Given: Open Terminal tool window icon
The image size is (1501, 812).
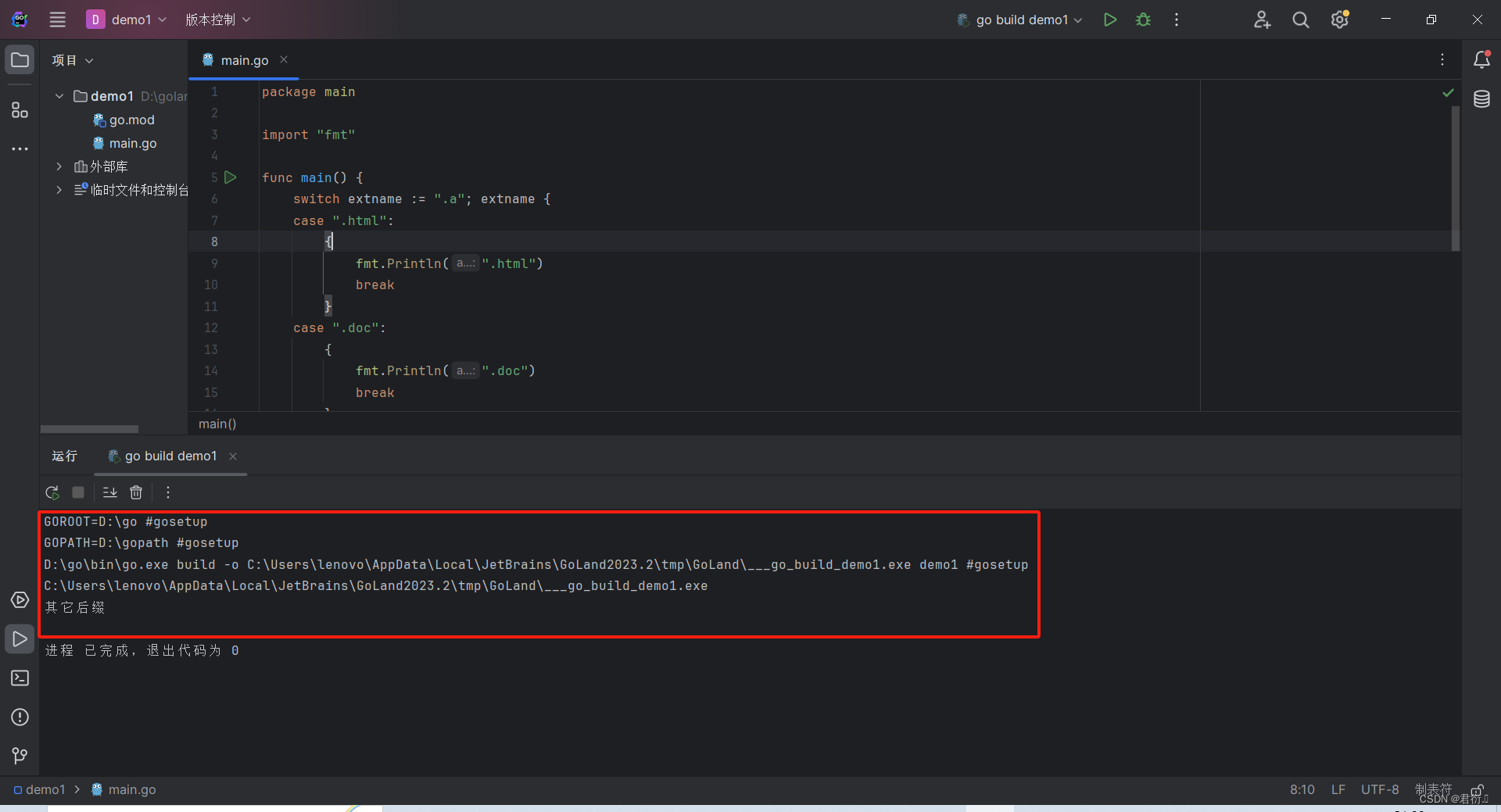Looking at the screenshot, I should click(20, 678).
